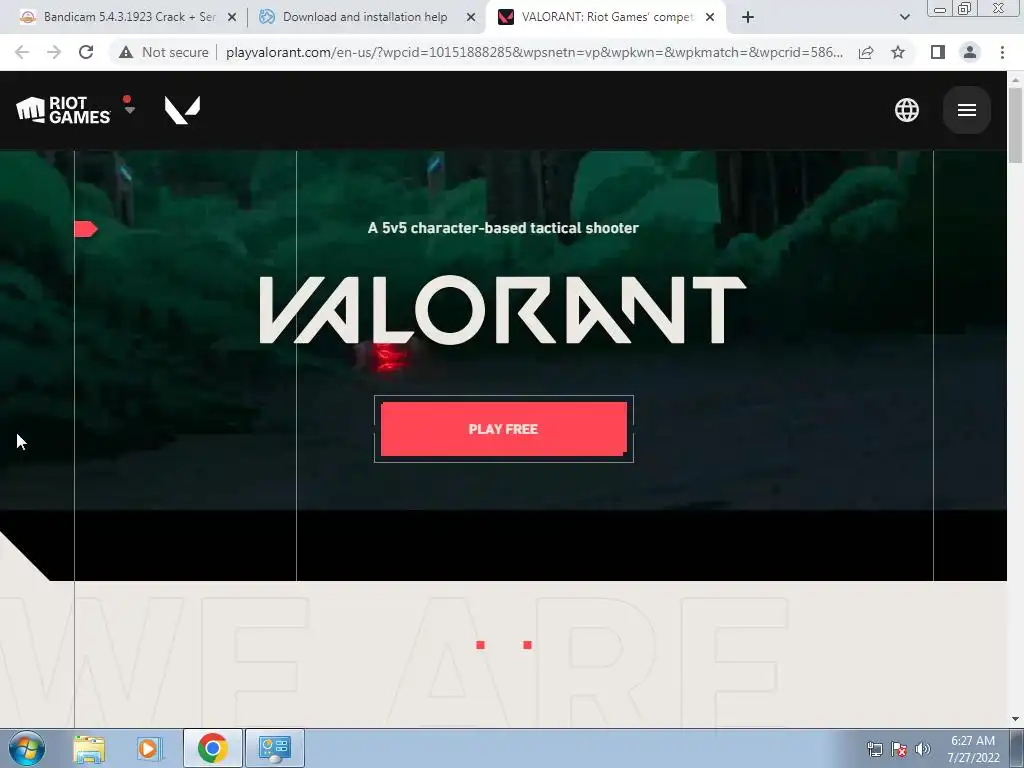Toggle the browser side panel
This screenshot has width=1024, height=768.
[938, 52]
